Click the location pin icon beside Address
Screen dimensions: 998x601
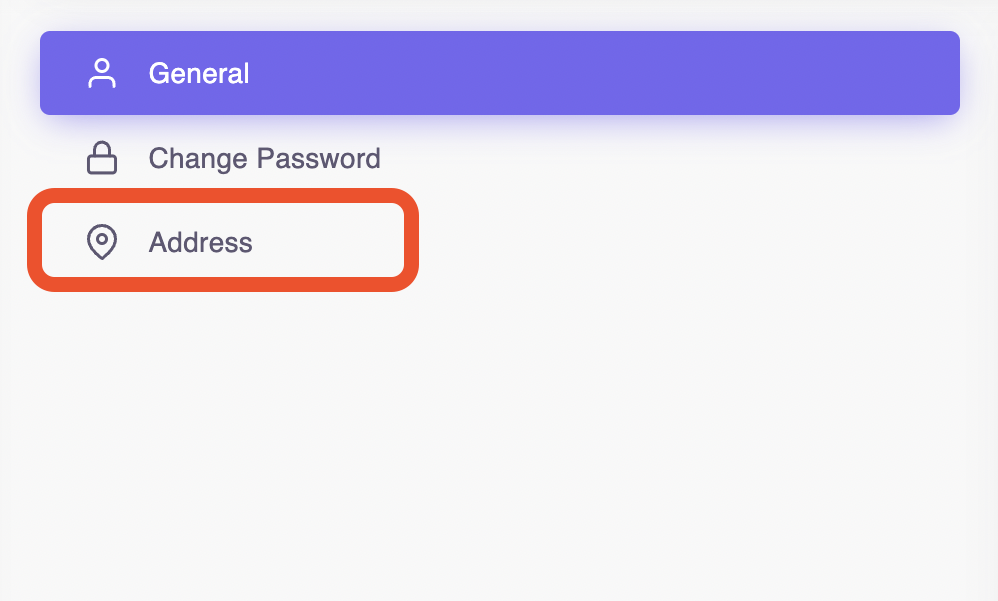point(102,242)
